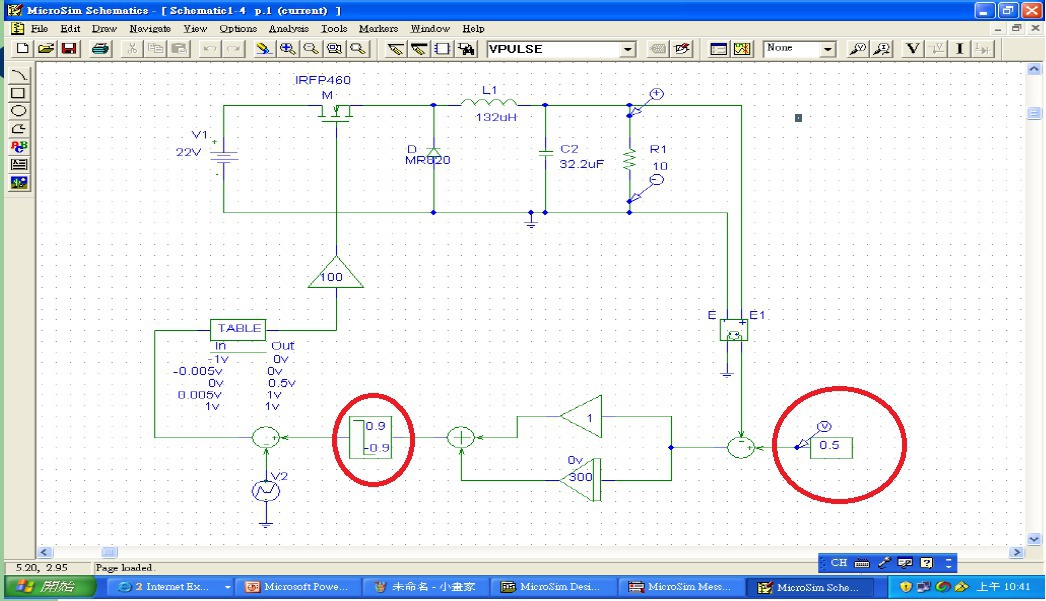Image resolution: width=1046 pixels, height=601 pixels.
Task: Open the Analysis menu
Action: click(x=288, y=29)
